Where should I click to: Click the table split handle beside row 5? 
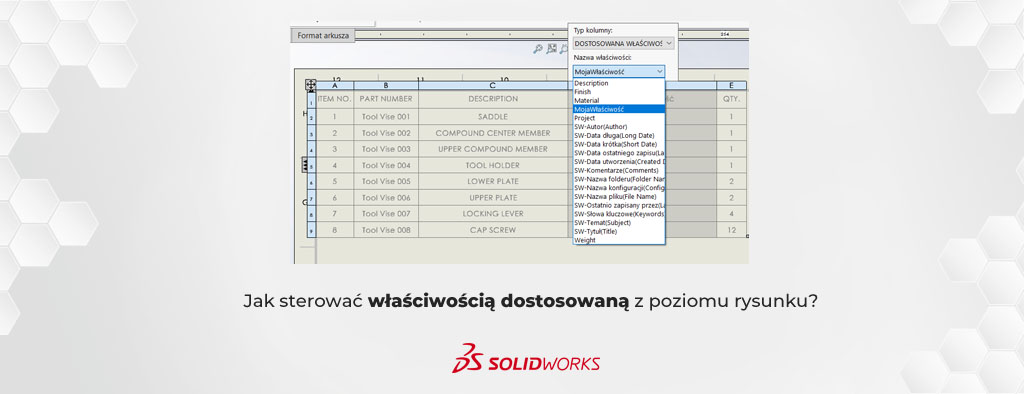[x=304, y=165]
